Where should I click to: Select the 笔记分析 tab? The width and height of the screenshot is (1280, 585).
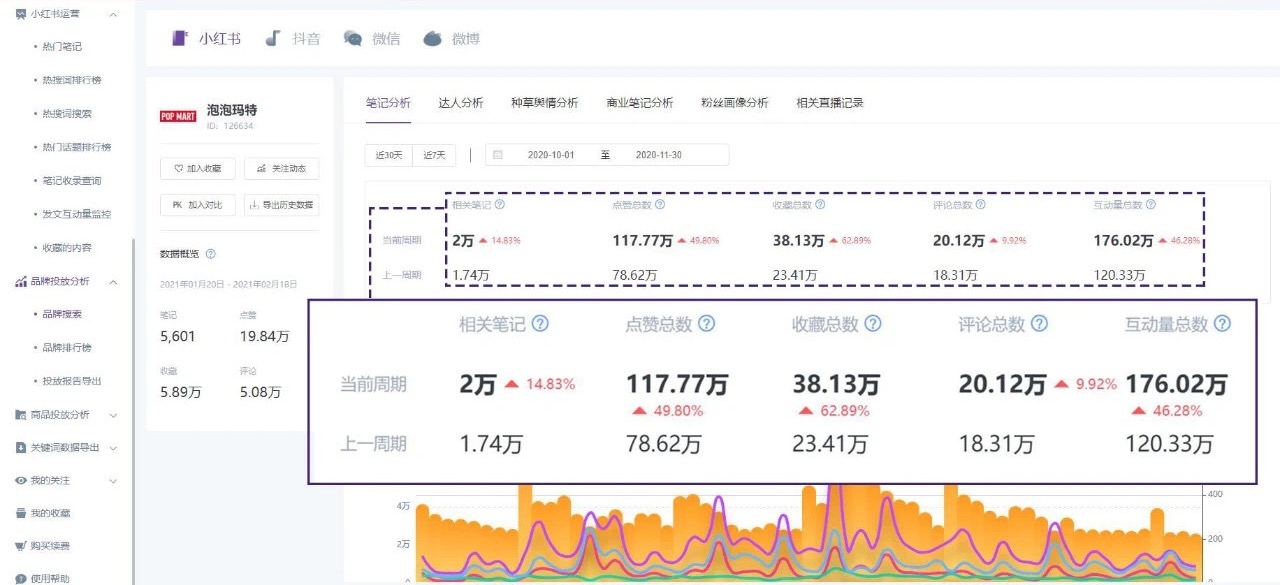pyautogui.click(x=388, y=102)
